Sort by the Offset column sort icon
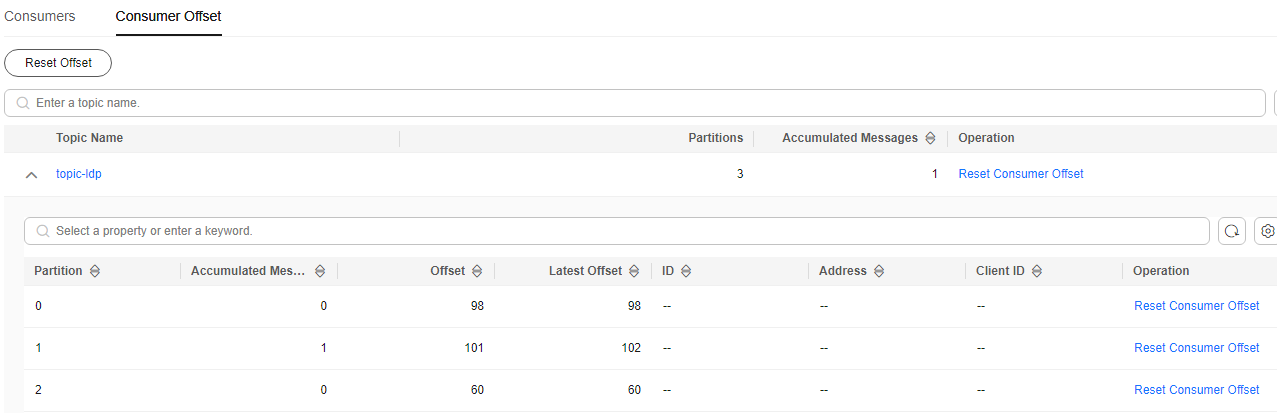The height and width of the screenshot is (413, 1277). (x=477, y=271)
